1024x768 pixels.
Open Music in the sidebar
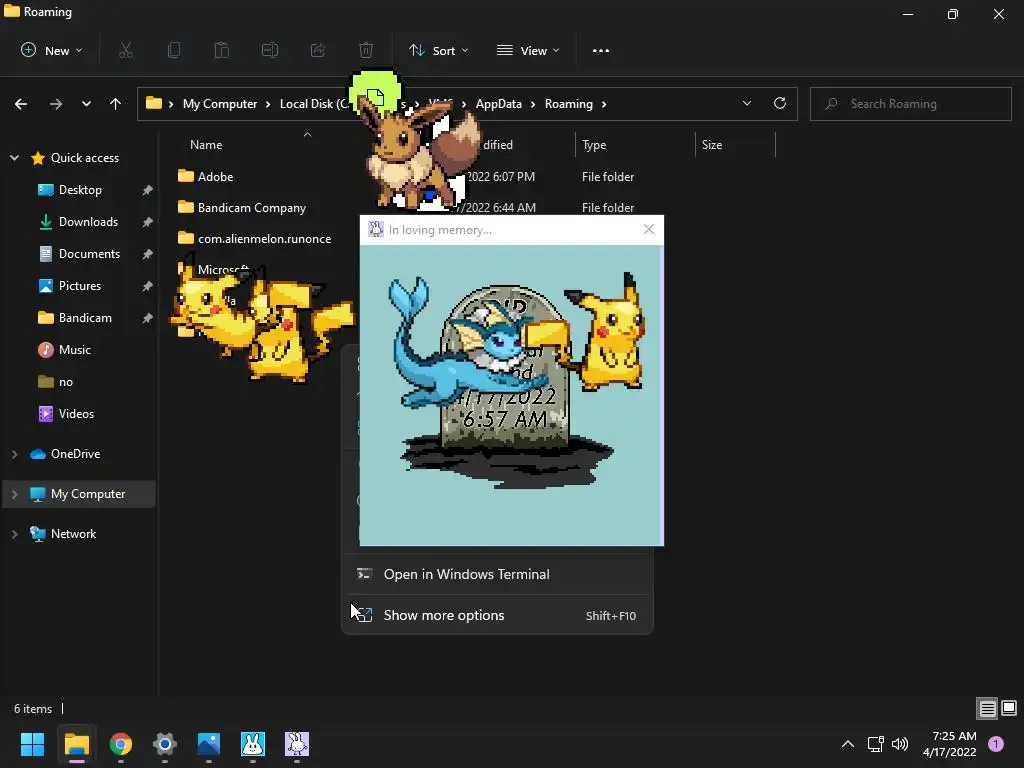pos(74,350)
